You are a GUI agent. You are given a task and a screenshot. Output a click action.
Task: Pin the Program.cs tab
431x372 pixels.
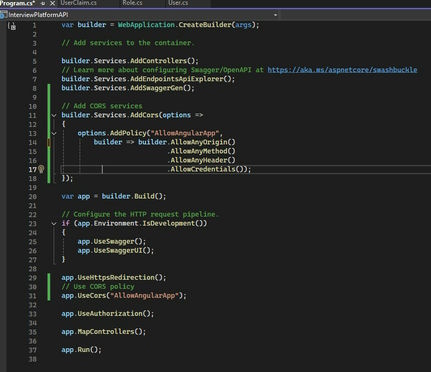tap(43, 3)
